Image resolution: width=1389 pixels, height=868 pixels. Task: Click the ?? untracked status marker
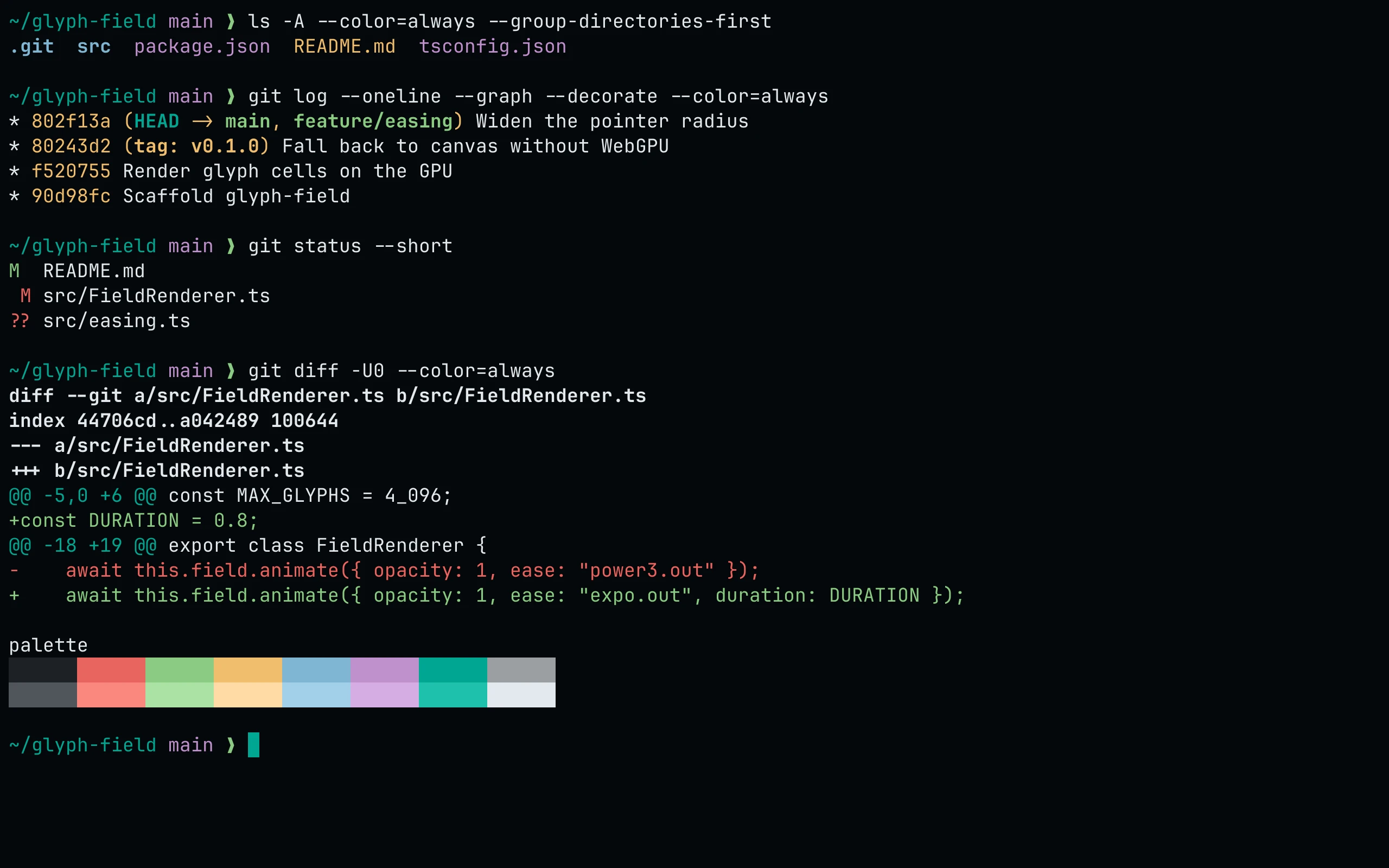(x=20, y=321)
